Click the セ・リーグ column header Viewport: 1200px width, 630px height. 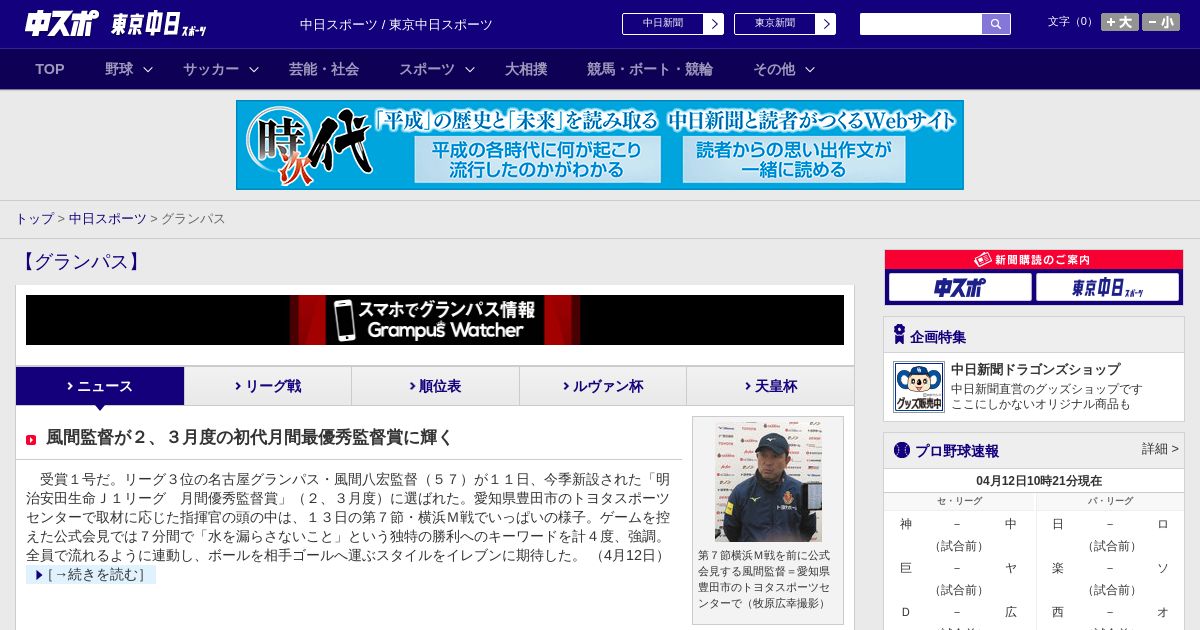click(959, 501)
